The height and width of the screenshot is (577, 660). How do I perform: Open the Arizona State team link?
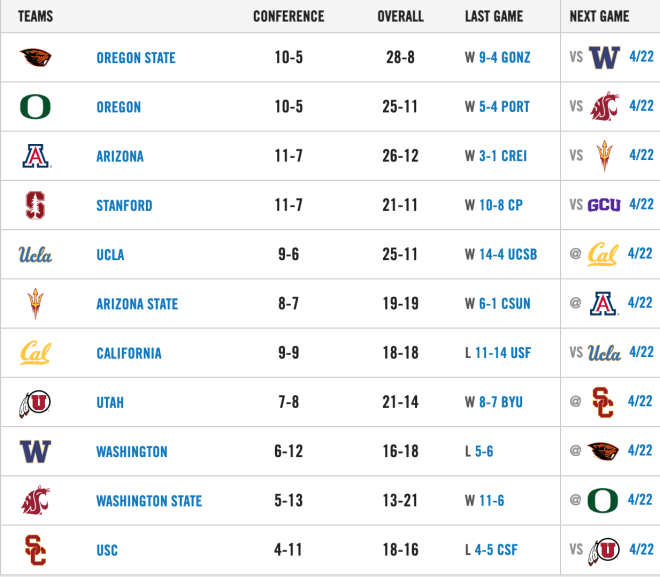point(137,304)
